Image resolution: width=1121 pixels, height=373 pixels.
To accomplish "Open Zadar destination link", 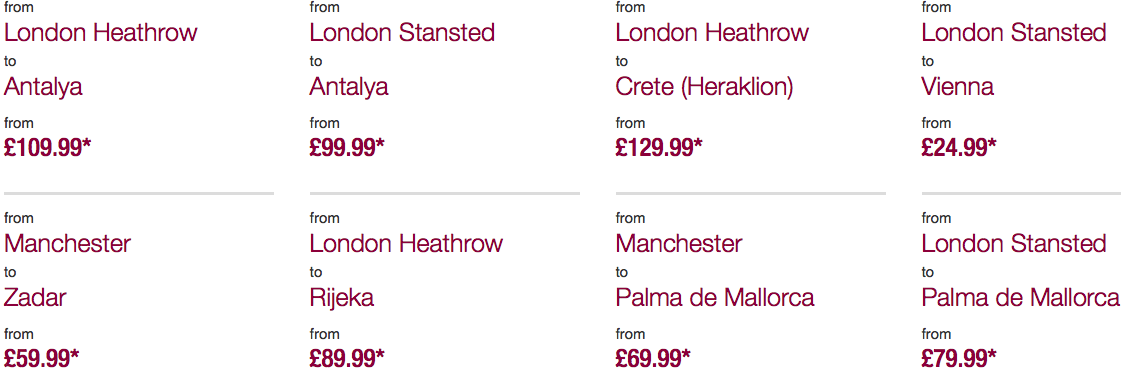I will [x=35, y=298].
